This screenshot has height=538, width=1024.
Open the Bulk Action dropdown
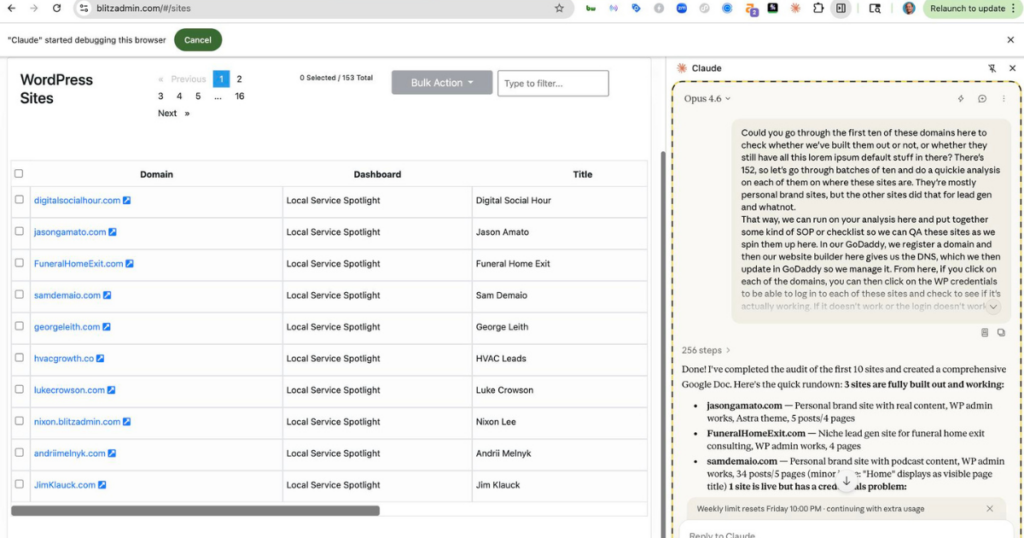(x=441, y=83)
